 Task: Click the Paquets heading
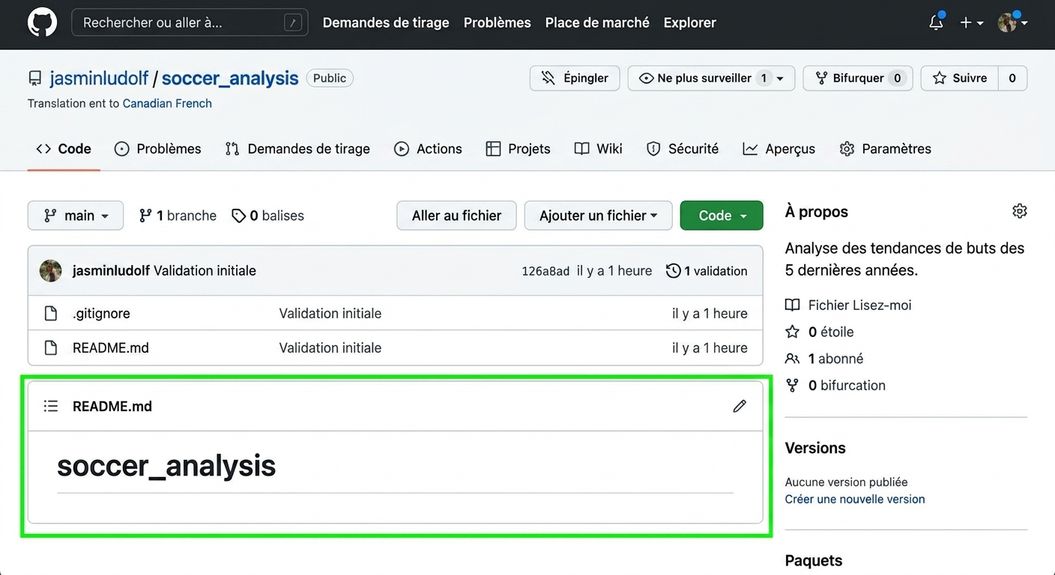(813, 560)
